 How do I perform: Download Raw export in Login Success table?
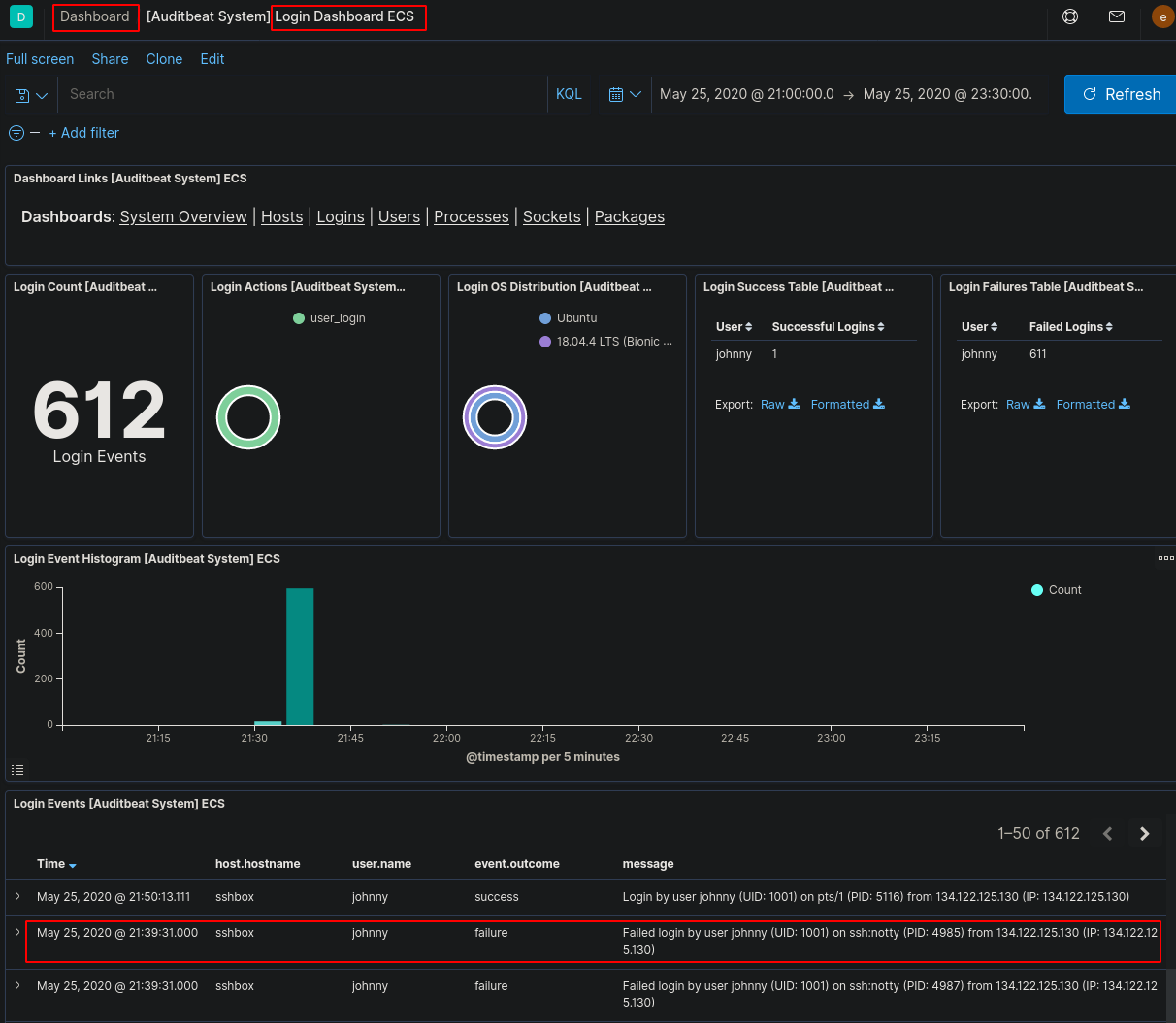(779, 405)
